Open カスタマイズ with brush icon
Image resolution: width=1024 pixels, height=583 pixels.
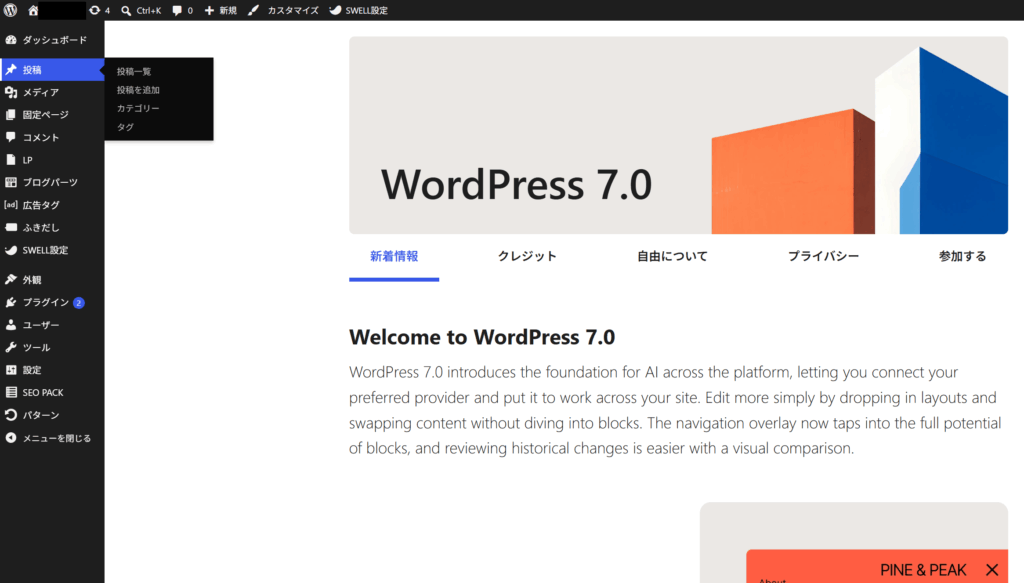coord(283,10)
